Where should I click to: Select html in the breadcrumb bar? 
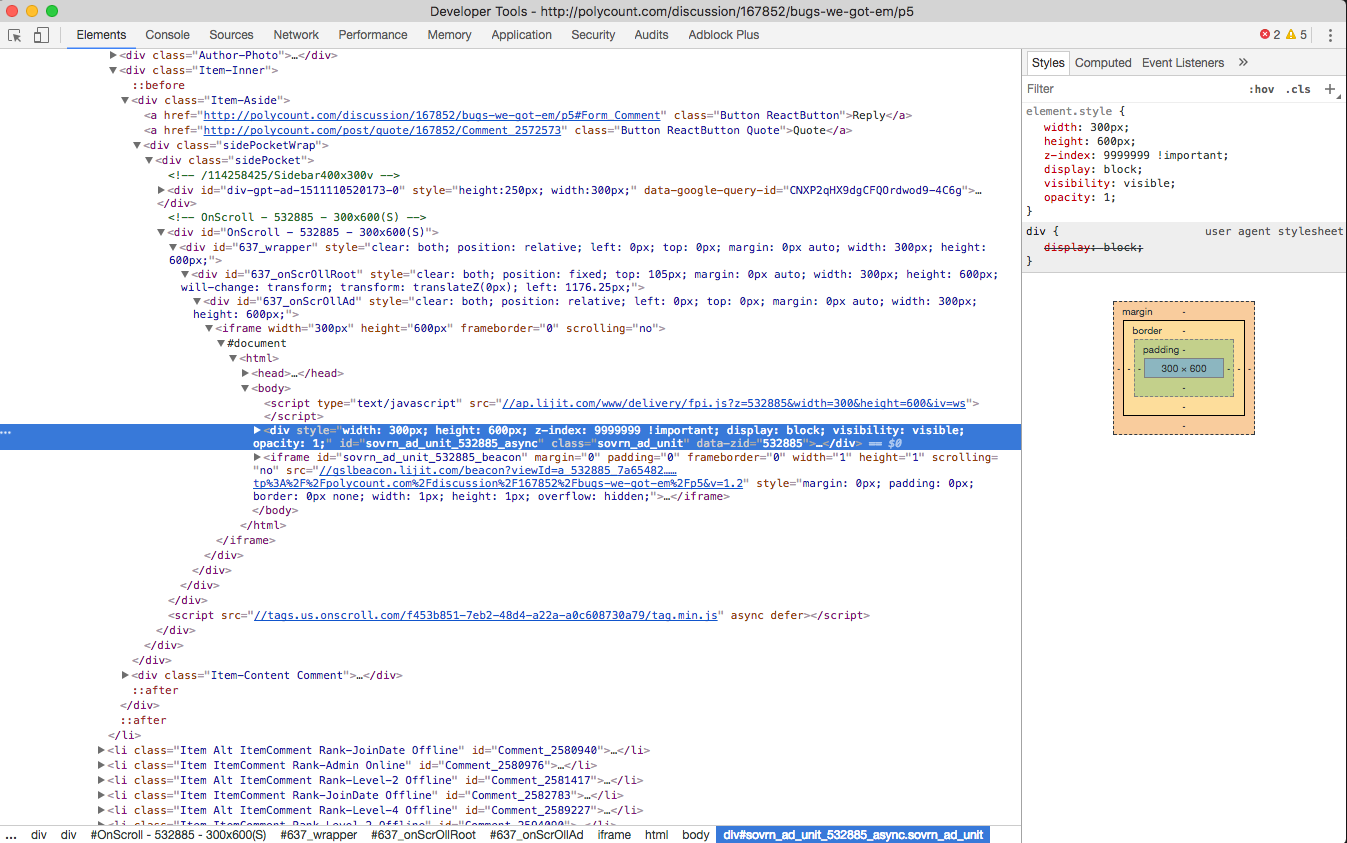[x=656, y=834]
